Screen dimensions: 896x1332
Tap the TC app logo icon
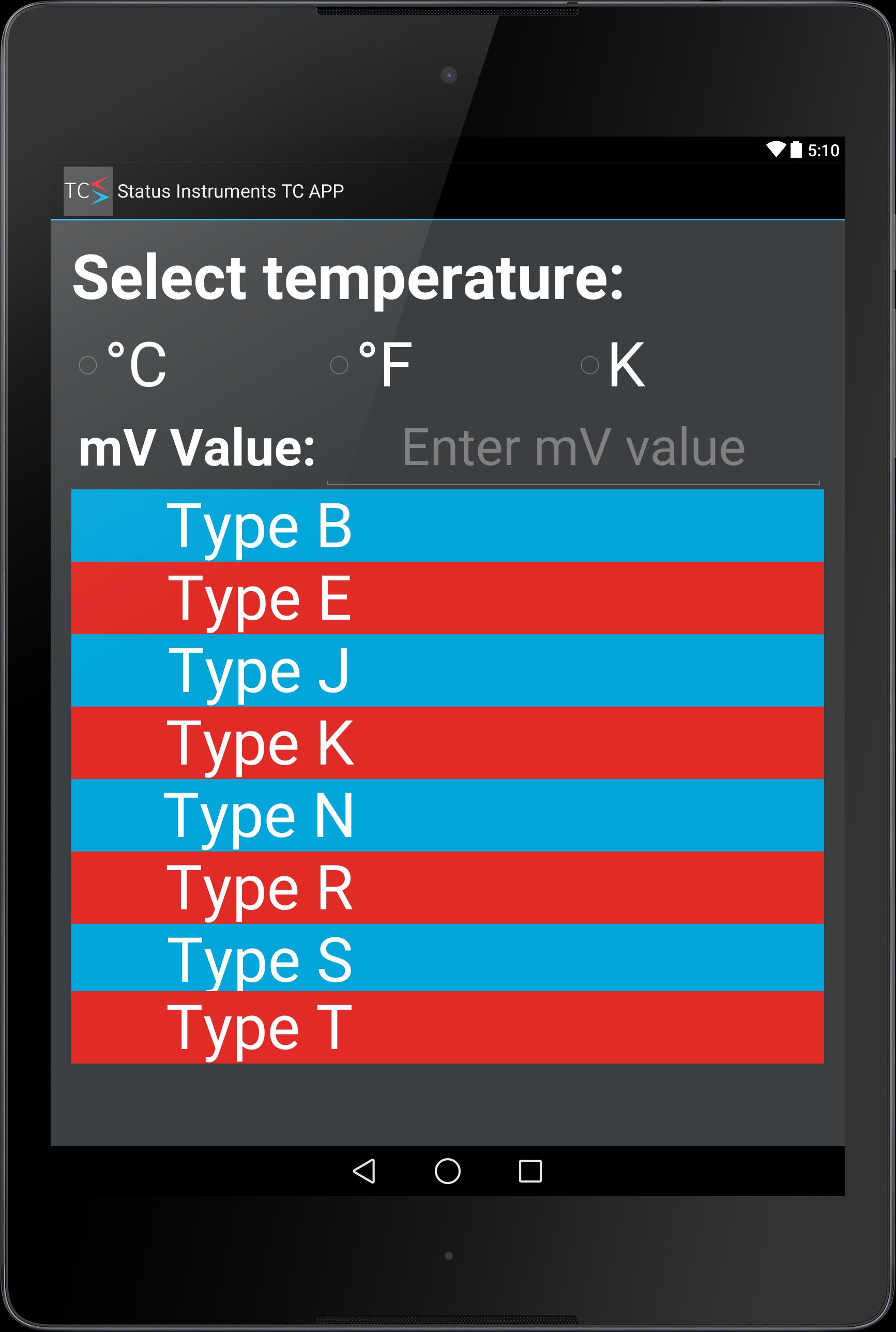tap(87, 191)
